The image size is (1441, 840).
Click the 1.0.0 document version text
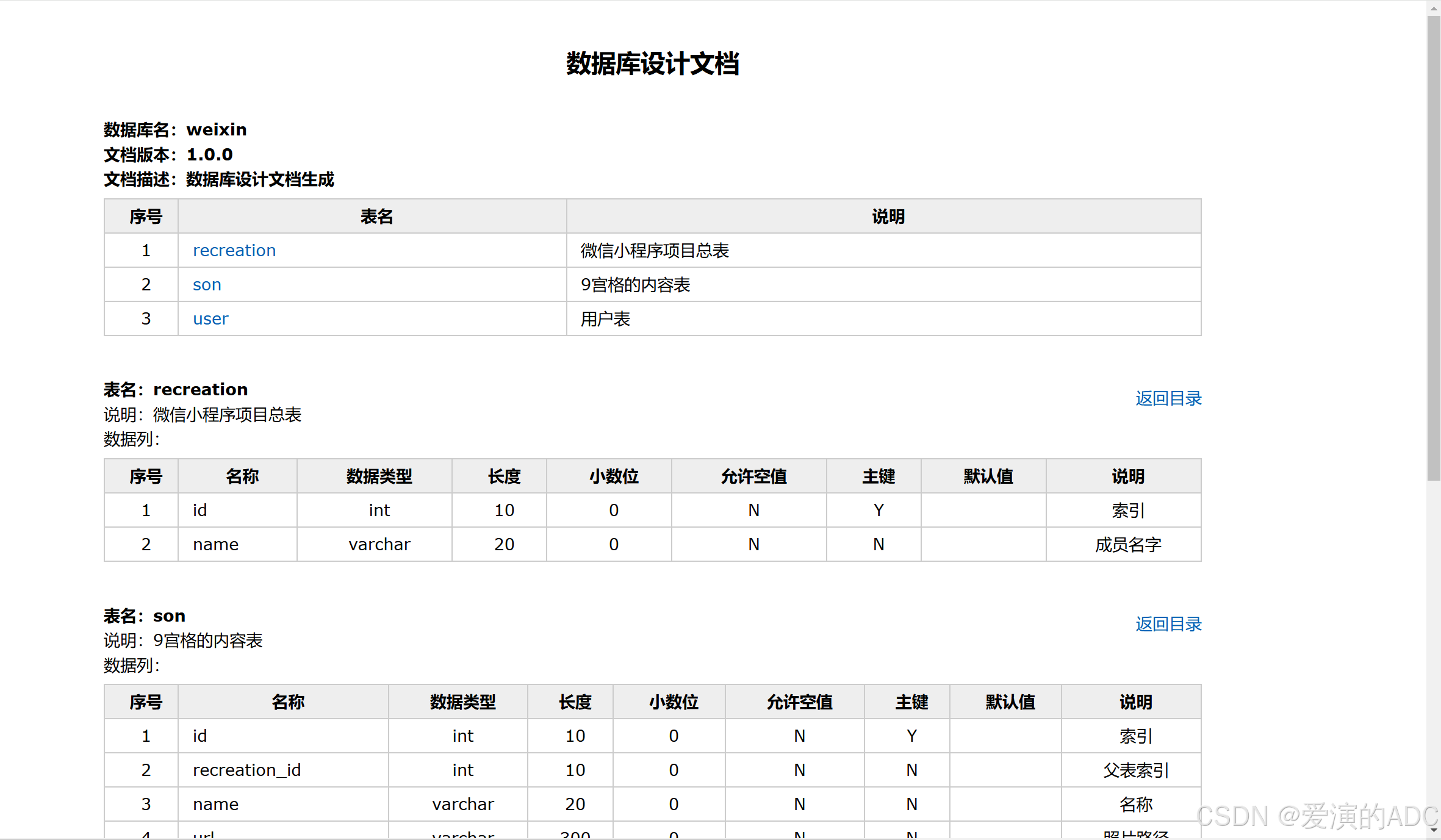click(209, 155)
